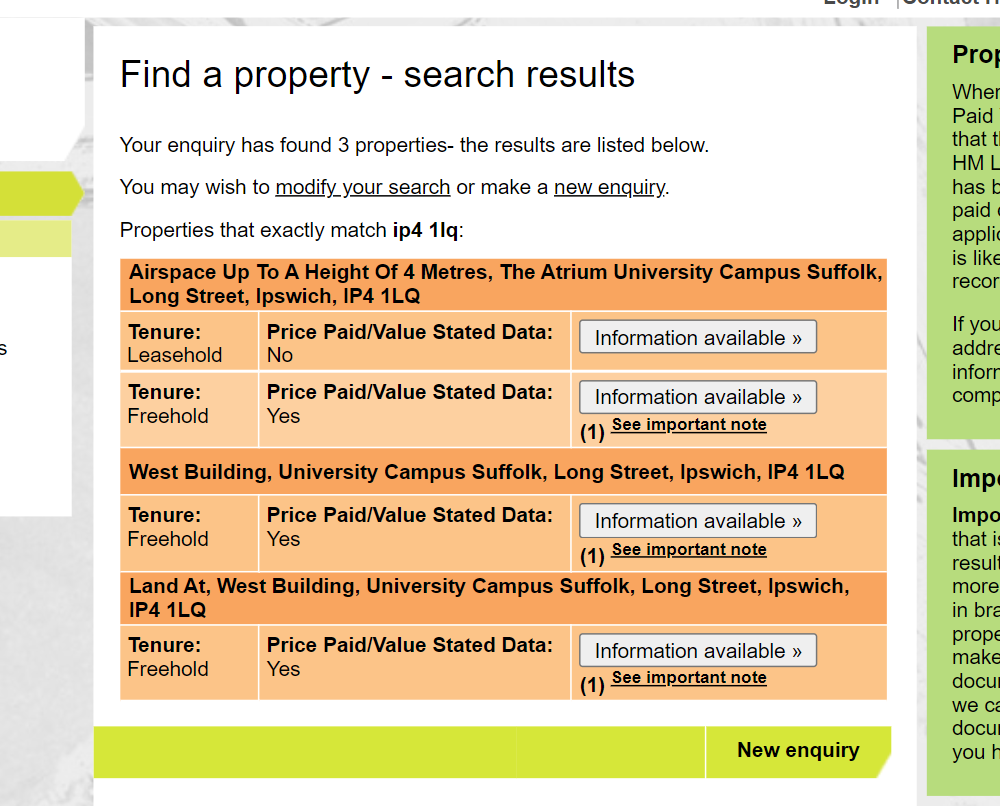See important note for Land At West Building

click(x=689, y=677)
